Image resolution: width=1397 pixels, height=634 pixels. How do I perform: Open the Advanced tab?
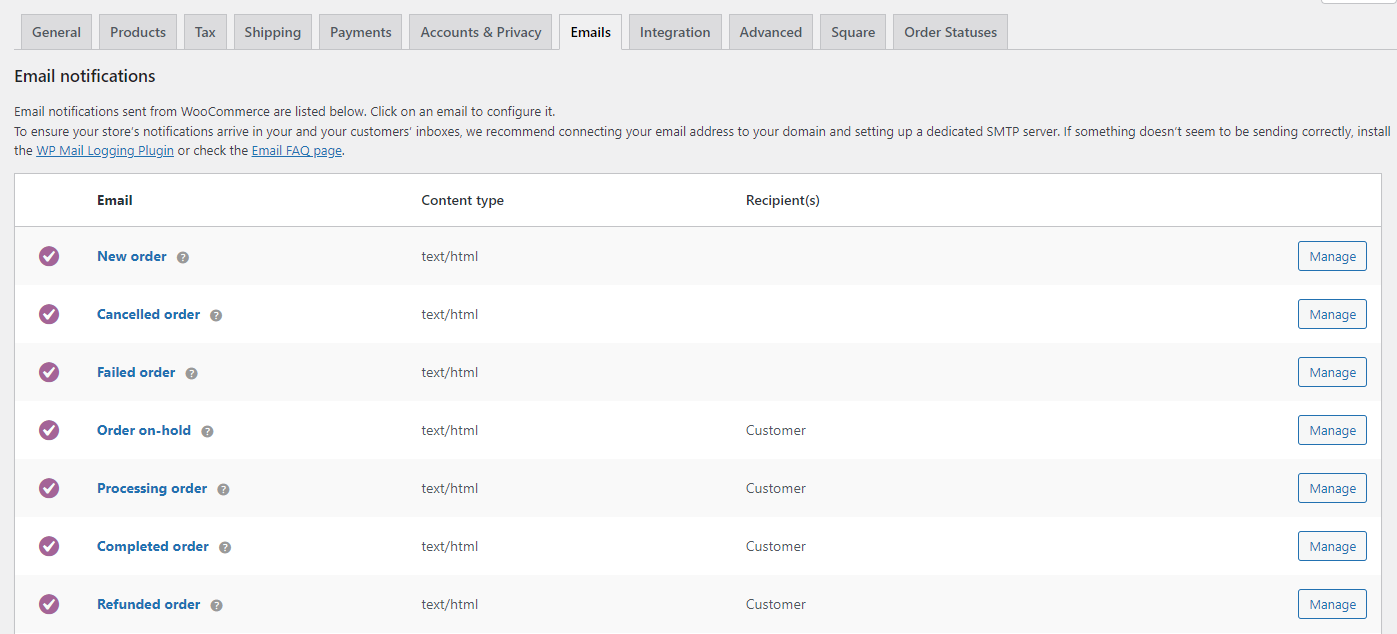coord(771,32)
